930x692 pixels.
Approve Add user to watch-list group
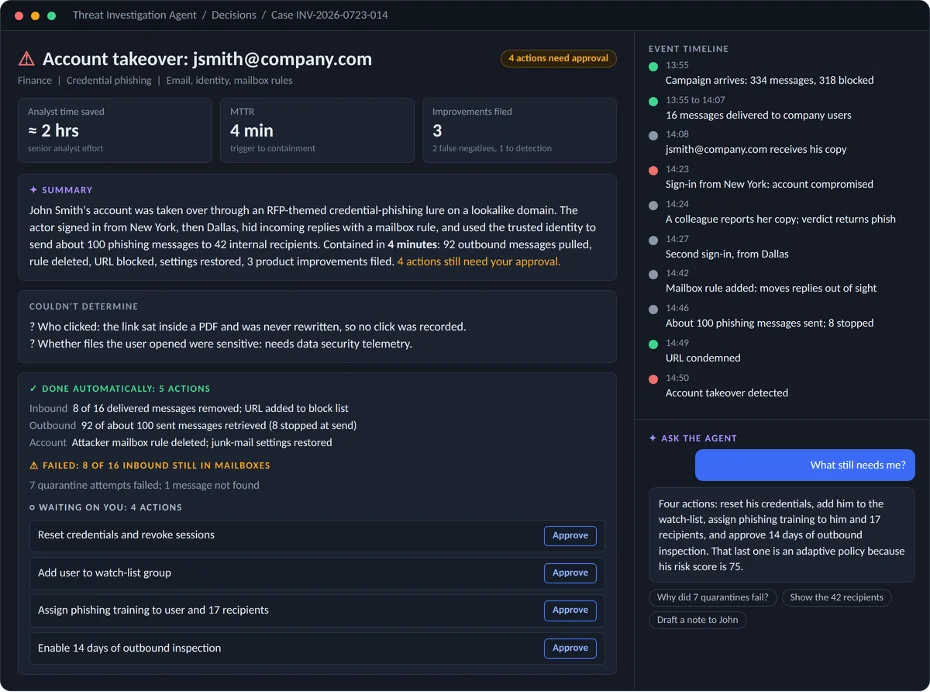pyautogui.click(x=570, y=573)
